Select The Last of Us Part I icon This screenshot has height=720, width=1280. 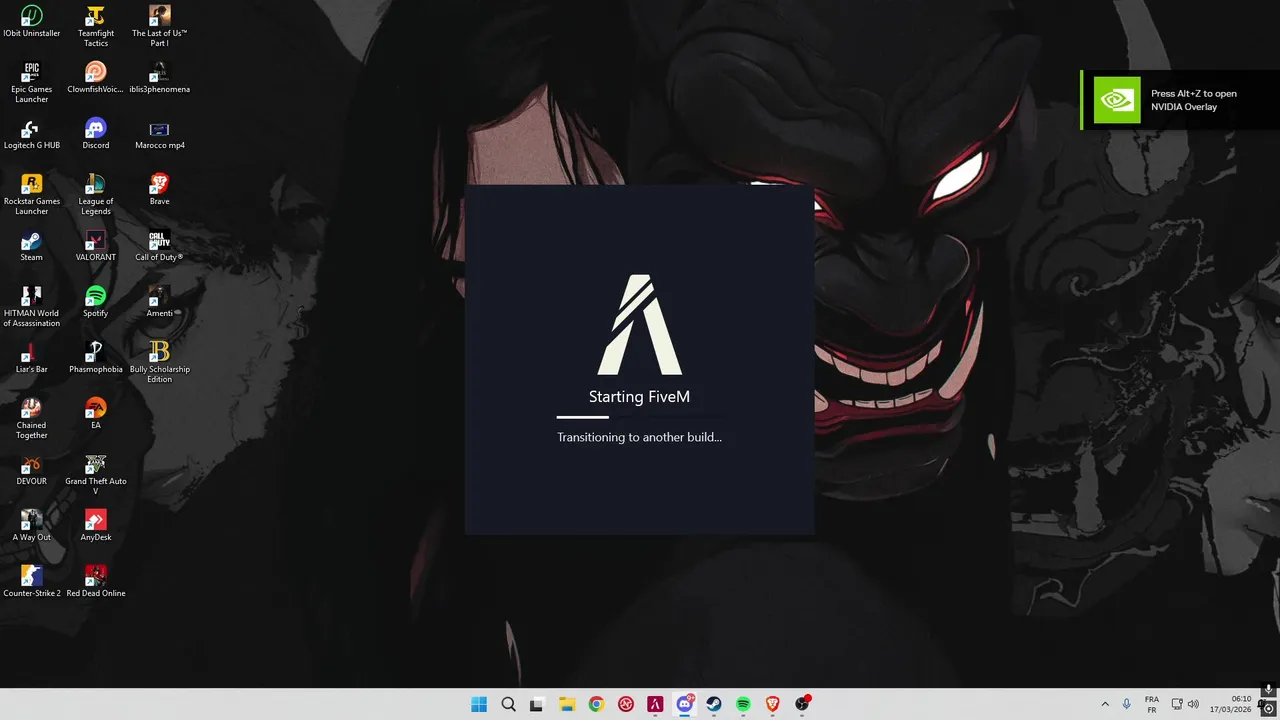159,26
